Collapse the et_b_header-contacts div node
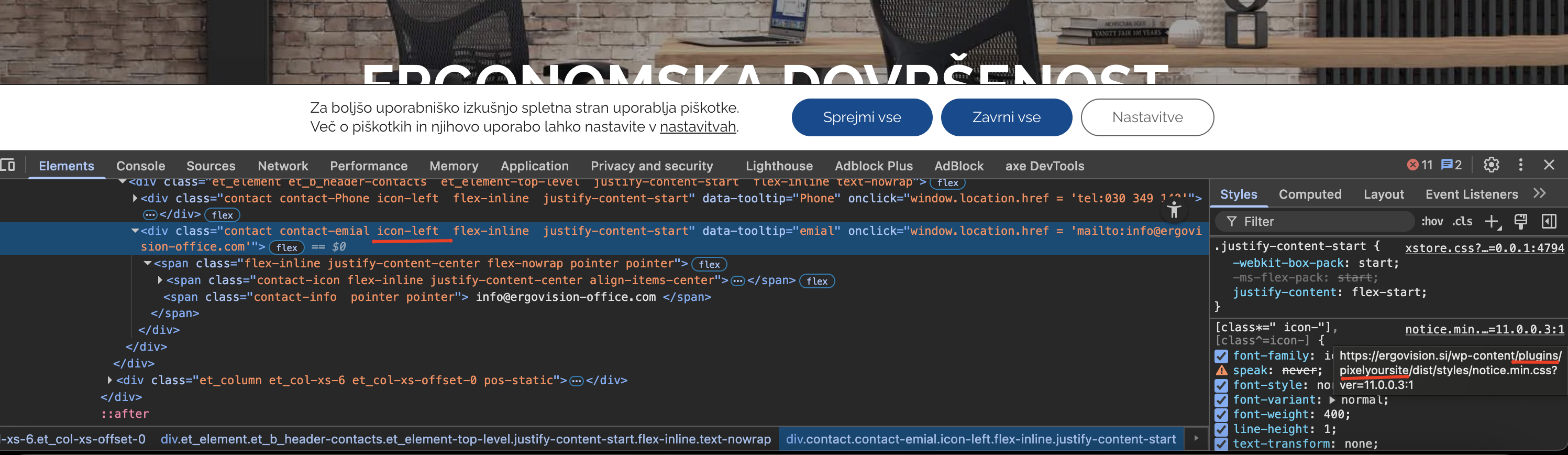The height and width of the screenshot is (455, 1568). pos(123,181)
